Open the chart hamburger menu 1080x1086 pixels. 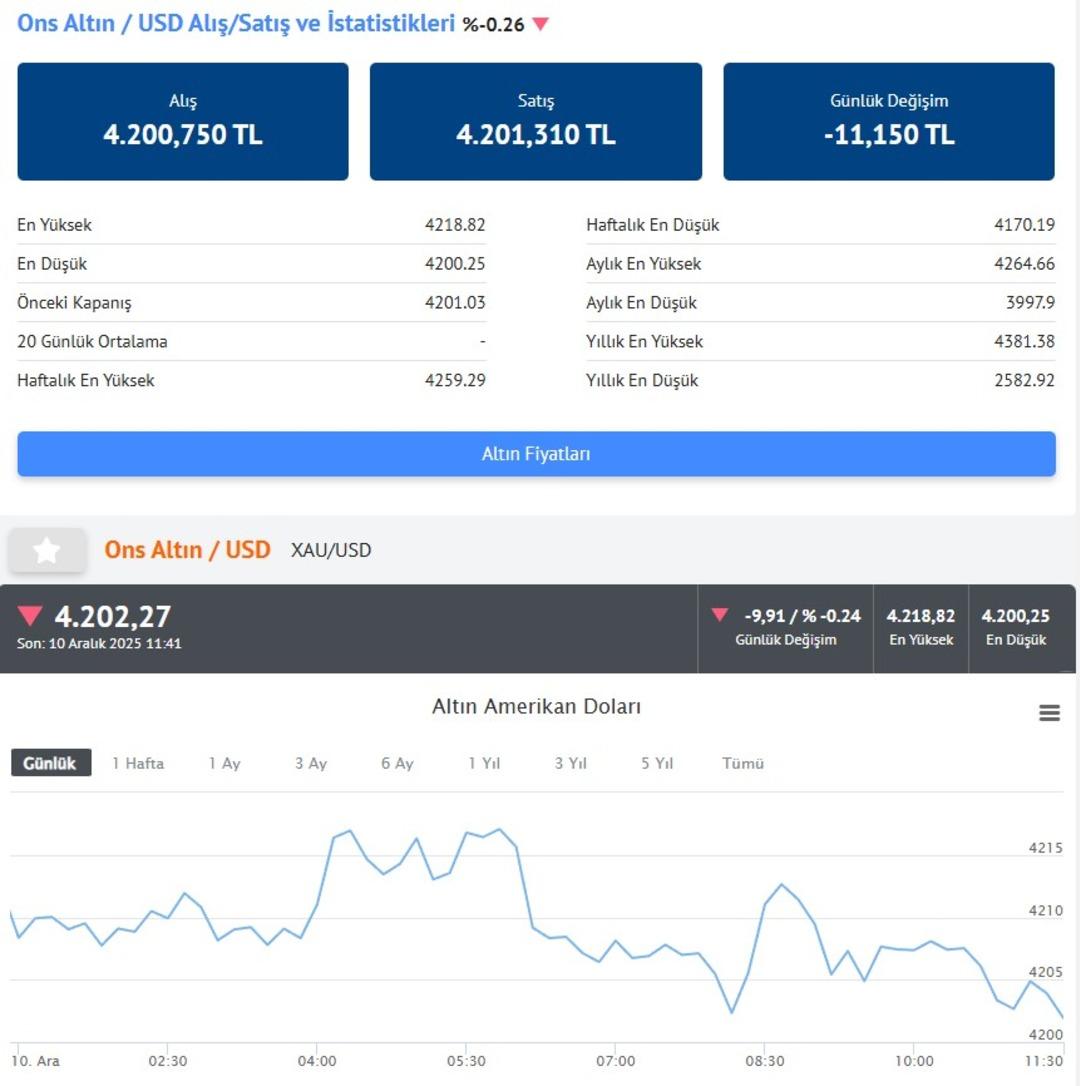tap(1049, 713)
